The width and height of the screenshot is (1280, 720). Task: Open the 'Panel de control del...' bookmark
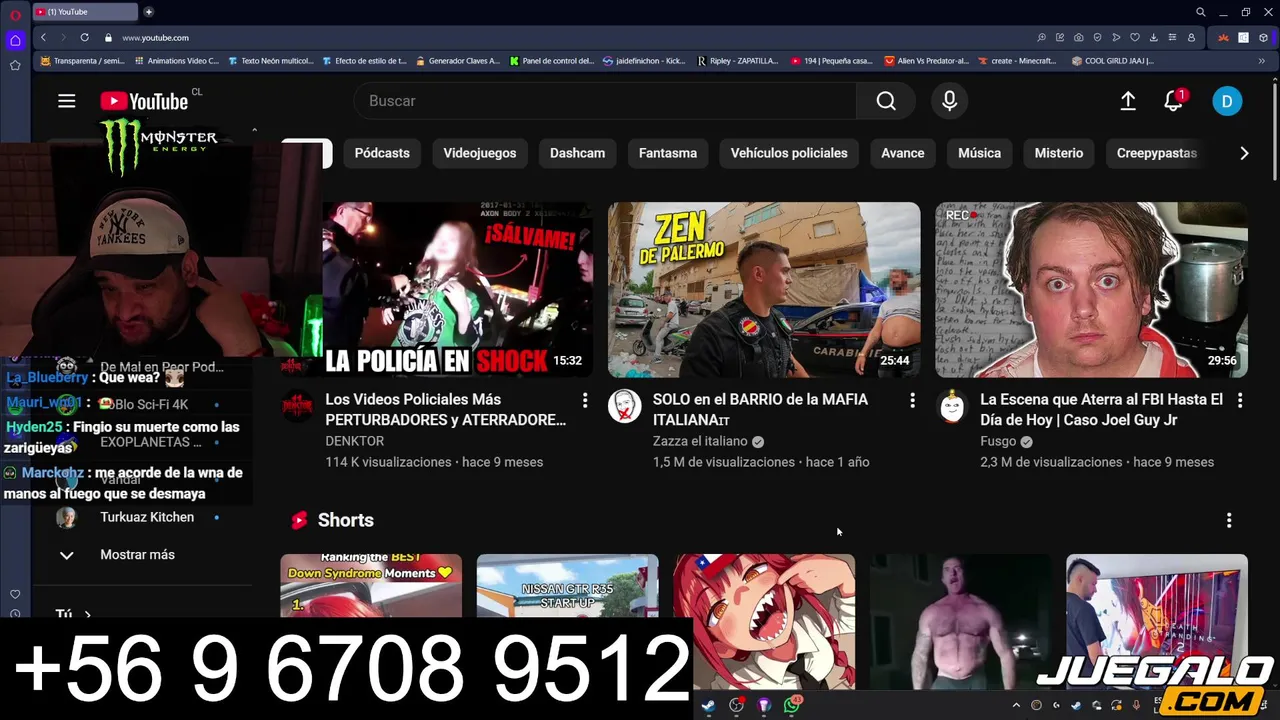tap(552, 61)
